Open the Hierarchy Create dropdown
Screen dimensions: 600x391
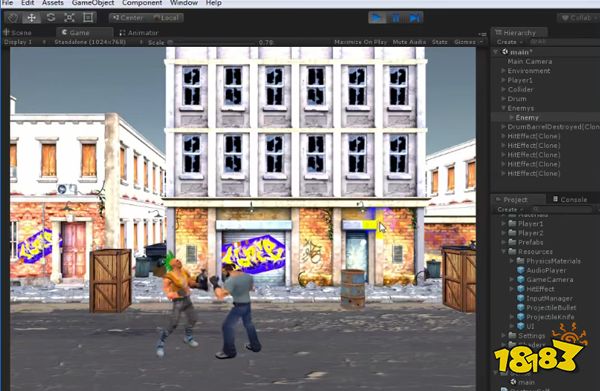[x=509, y=42]
